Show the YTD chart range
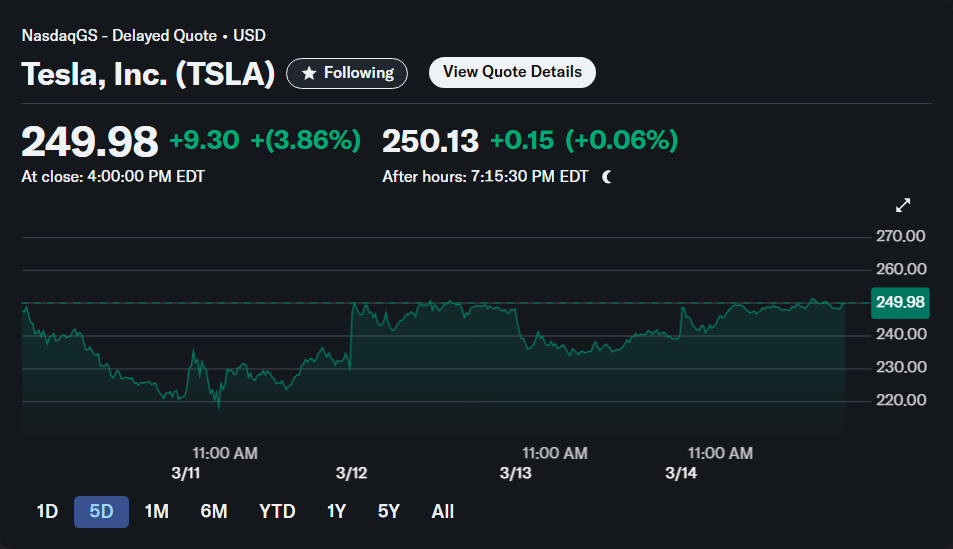The height and width of the screenshot is (549, 953). [x=277, y=511]
